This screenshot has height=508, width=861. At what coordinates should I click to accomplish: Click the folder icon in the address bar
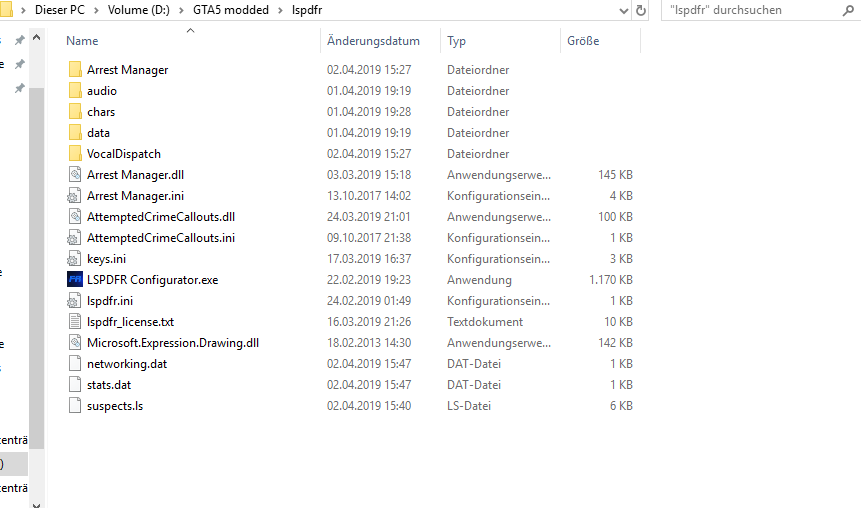6,10
